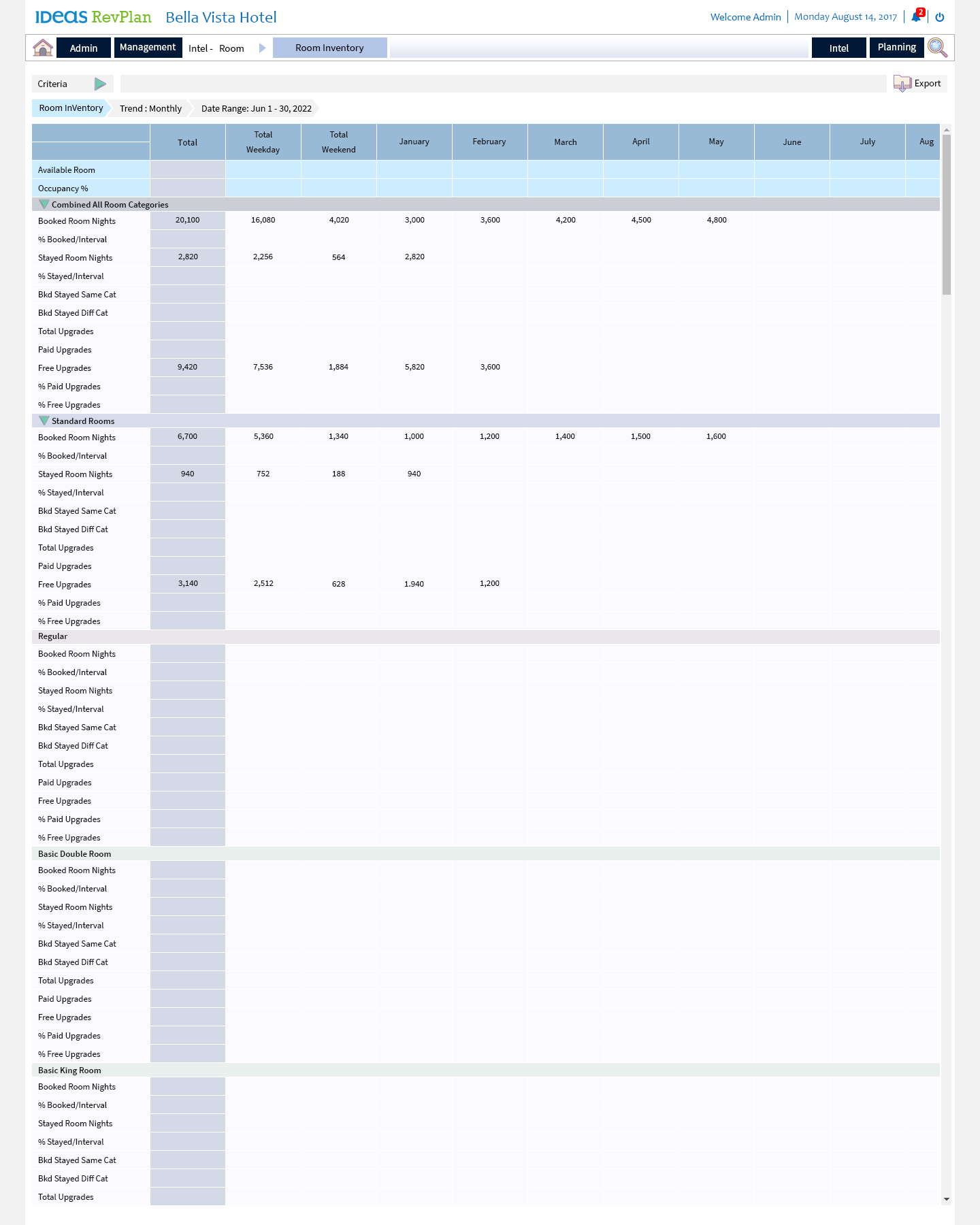Viewport: 980px width, 1225px height.
Task: Click the January column header
Action: (414, 142)
